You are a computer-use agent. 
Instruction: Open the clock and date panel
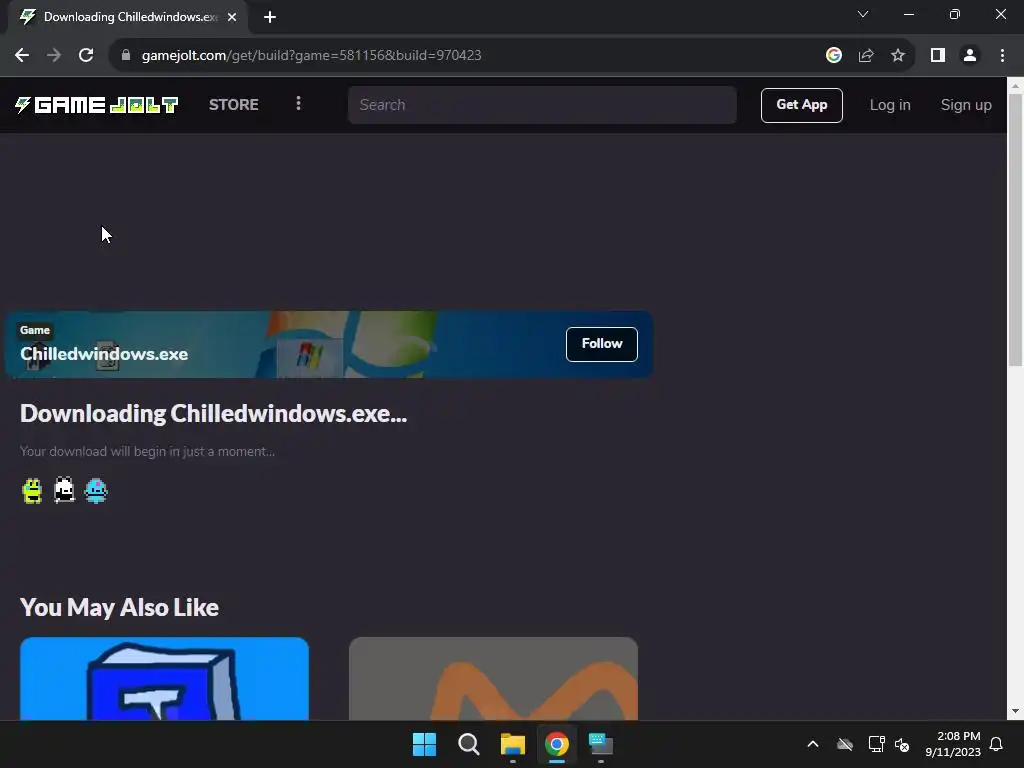coord(953,744)
